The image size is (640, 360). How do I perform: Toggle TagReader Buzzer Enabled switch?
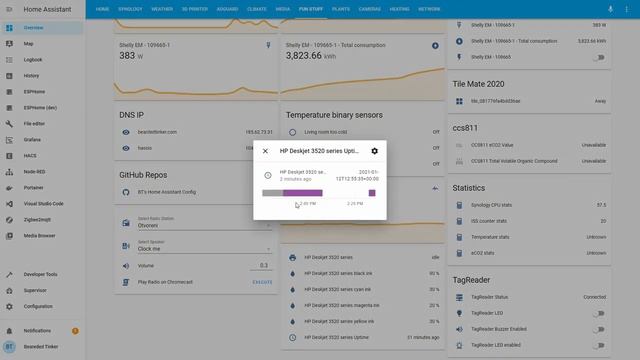[x=599, y=329]
